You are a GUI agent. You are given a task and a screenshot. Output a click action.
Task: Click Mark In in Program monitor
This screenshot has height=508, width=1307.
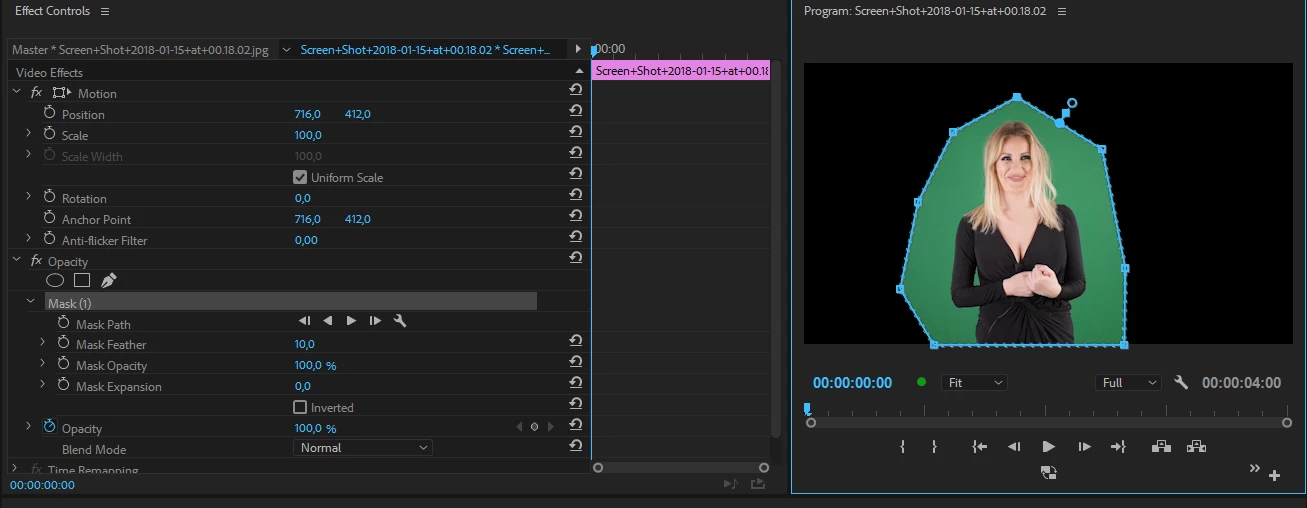coord(902,447)
